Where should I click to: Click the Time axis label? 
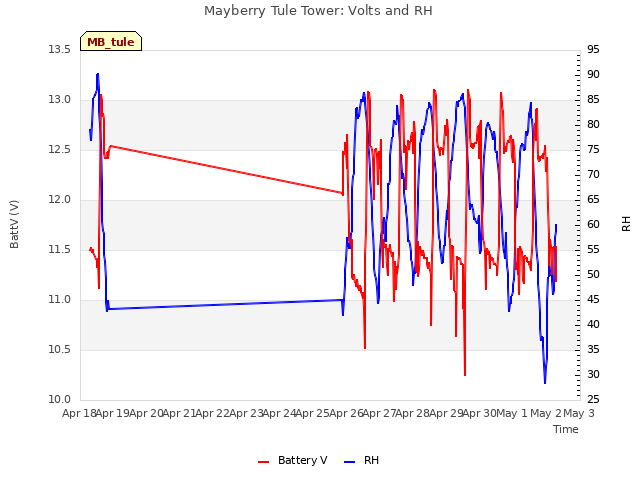pos(566,429)
